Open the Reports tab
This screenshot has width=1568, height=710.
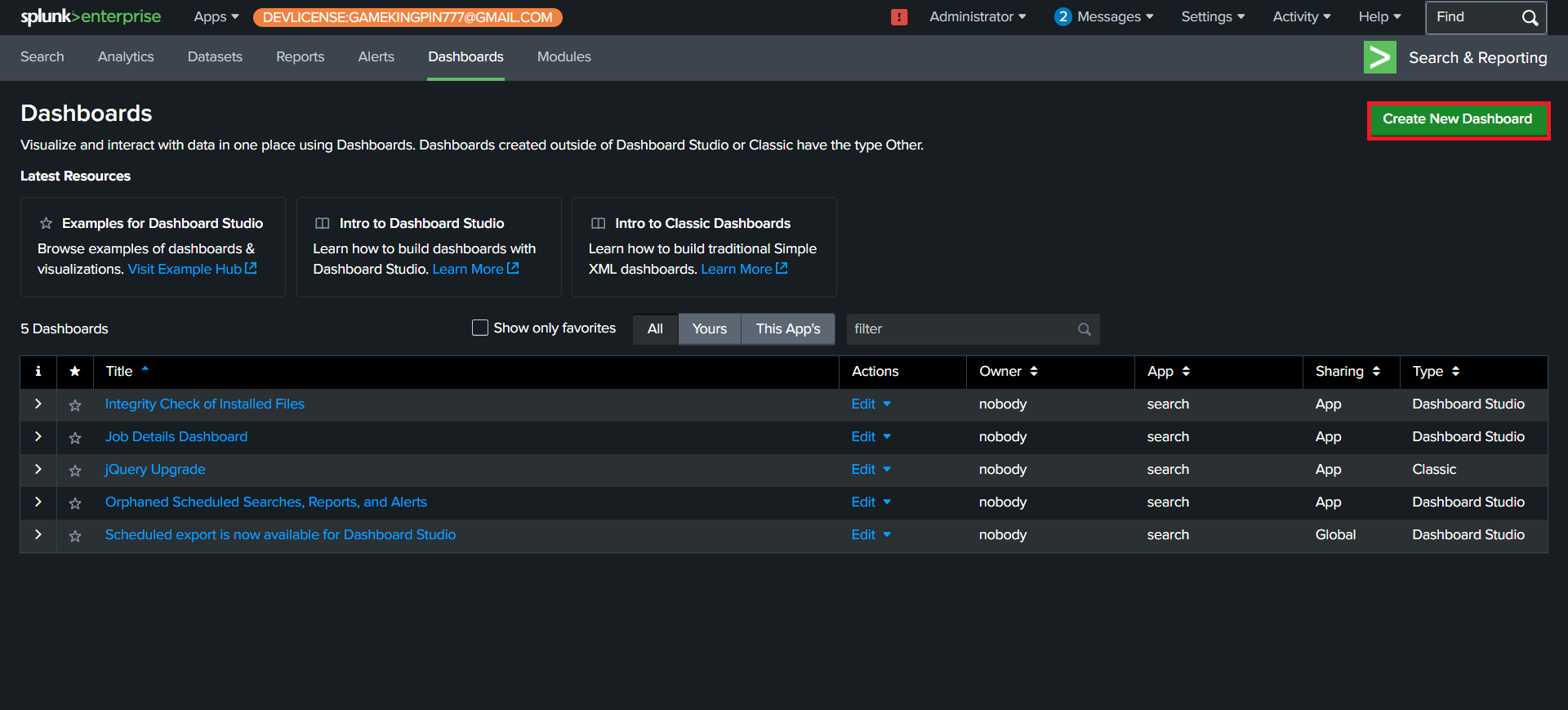[301, 57]
